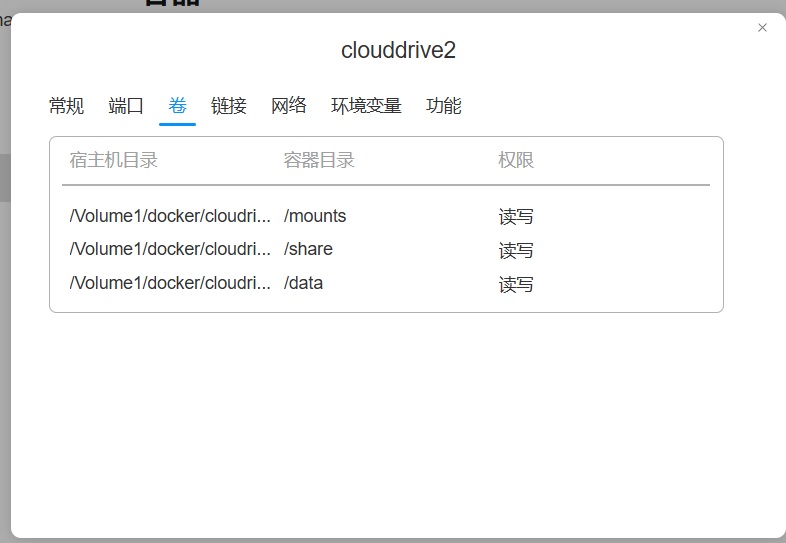Select the /data container directory cell
Viewport: 786px width, 543px height.
303,283
